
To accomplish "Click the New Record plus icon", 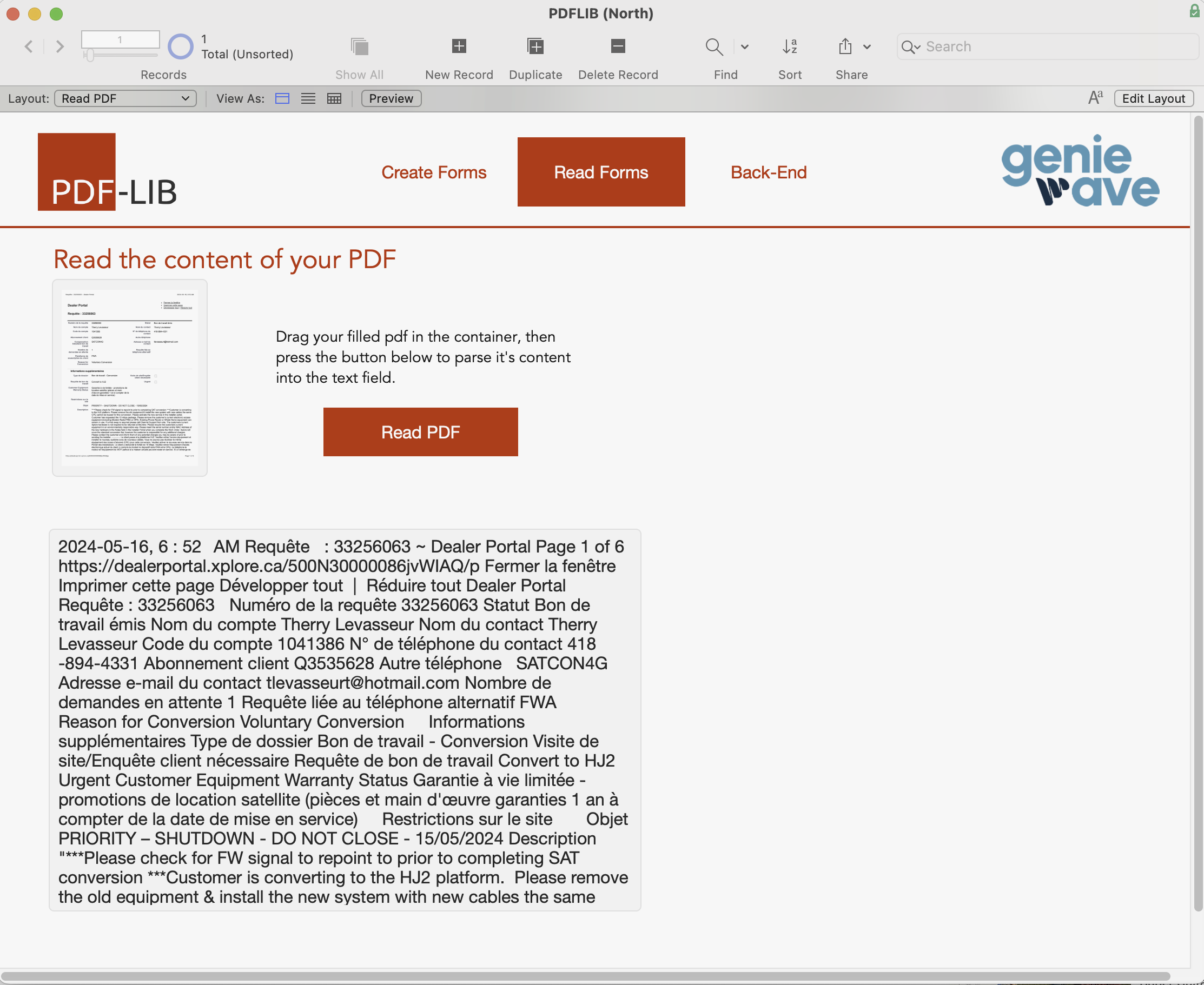I will click(x=459, y=46).
